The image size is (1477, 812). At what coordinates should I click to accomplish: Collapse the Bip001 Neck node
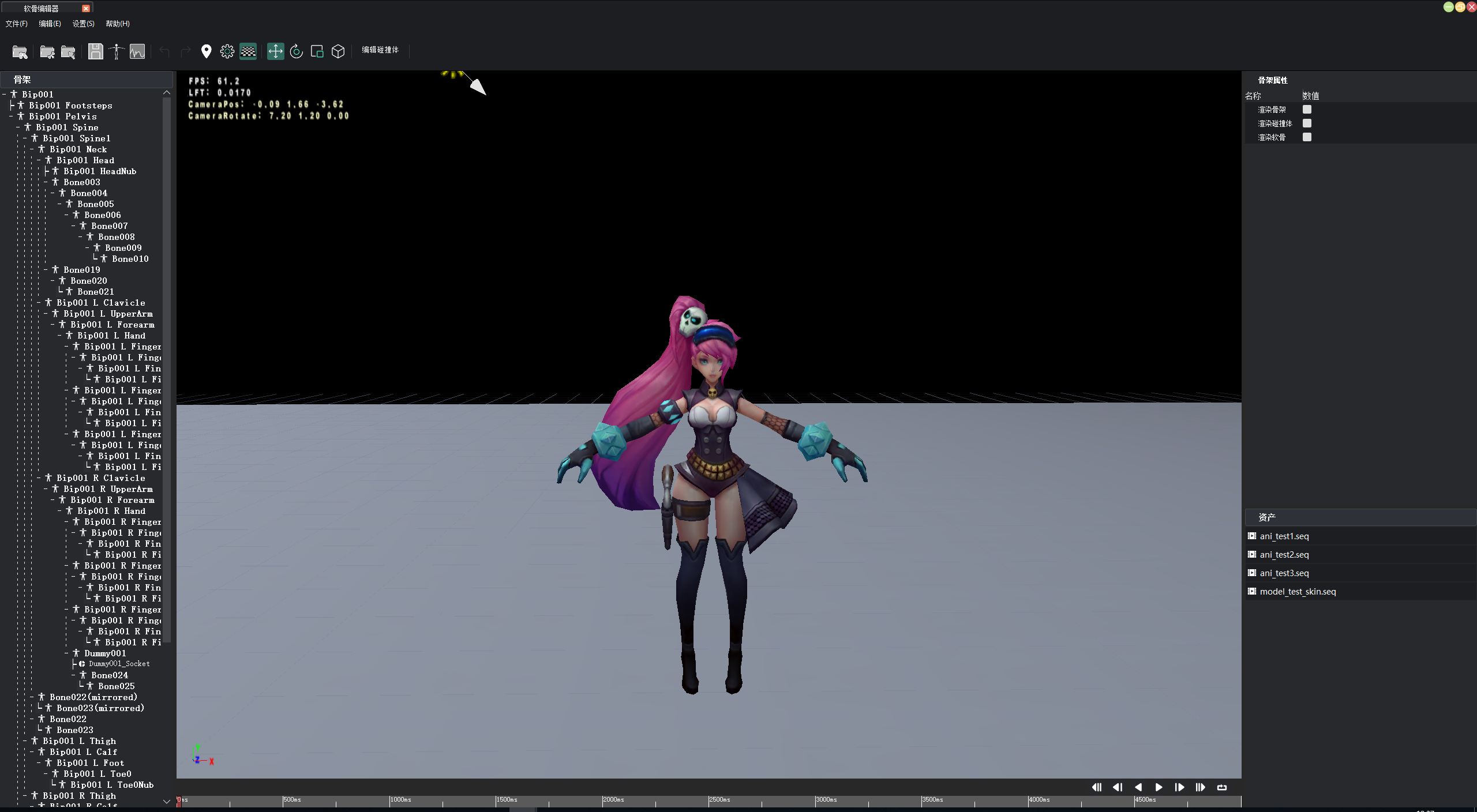click(x=32, y=149)
